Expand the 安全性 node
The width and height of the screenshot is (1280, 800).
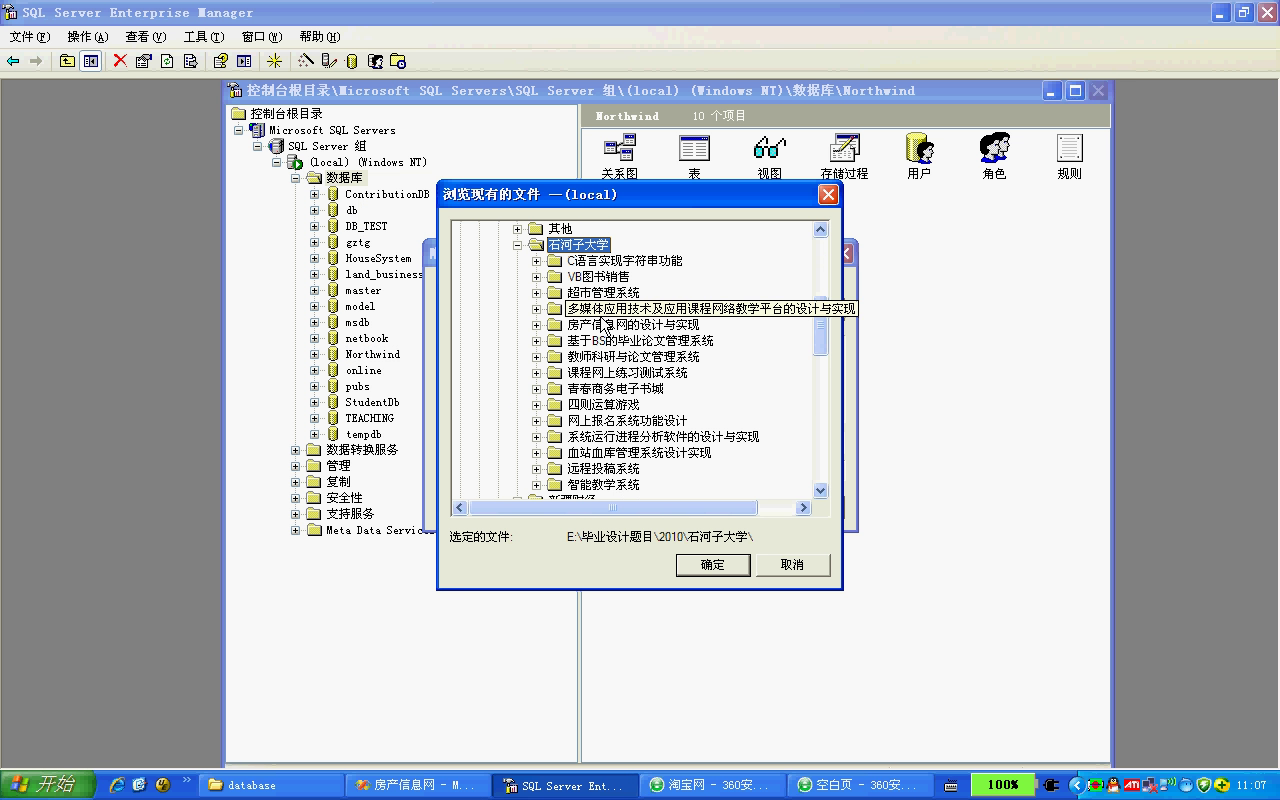coord(296,498)
